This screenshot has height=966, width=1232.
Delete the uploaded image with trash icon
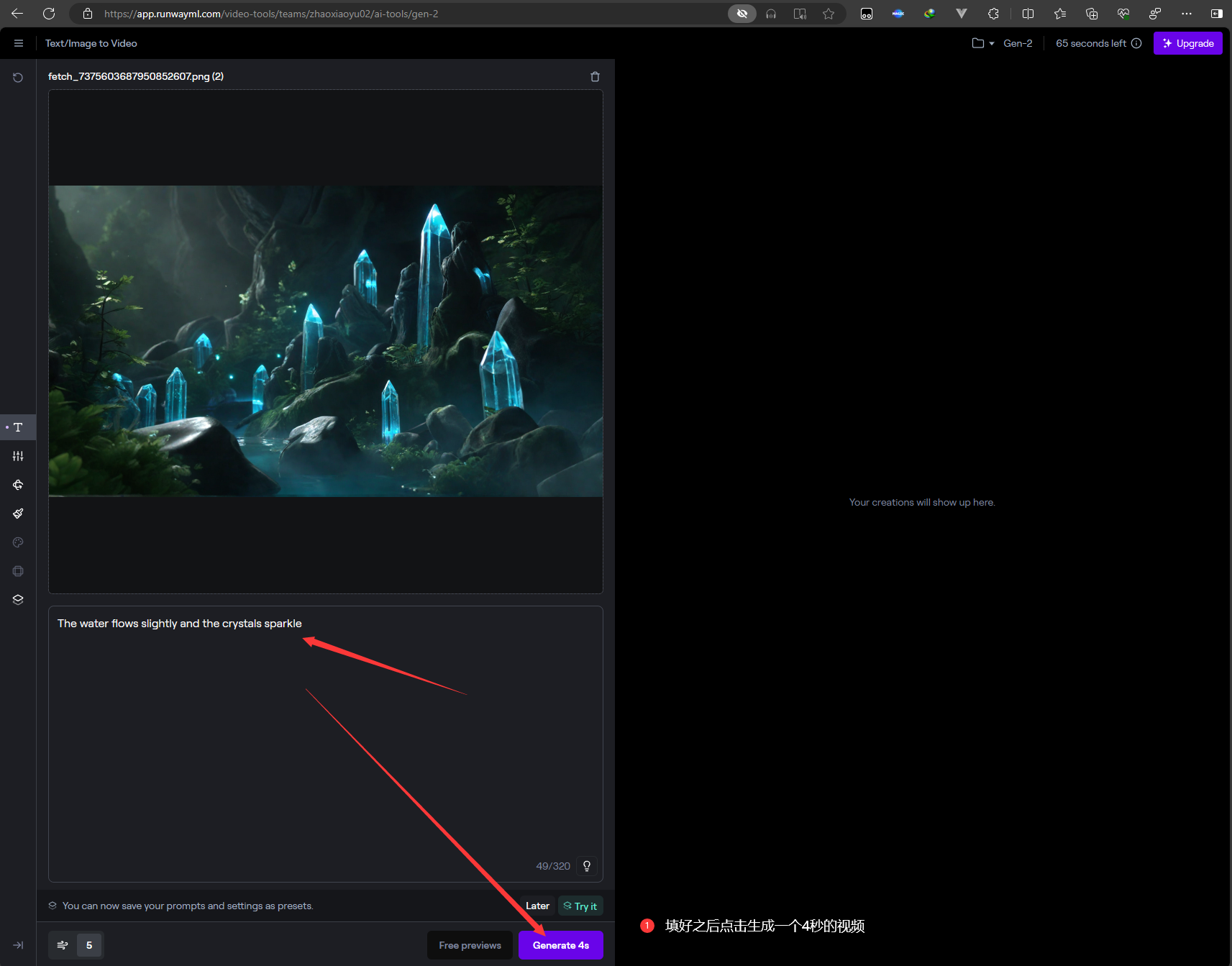595,76
